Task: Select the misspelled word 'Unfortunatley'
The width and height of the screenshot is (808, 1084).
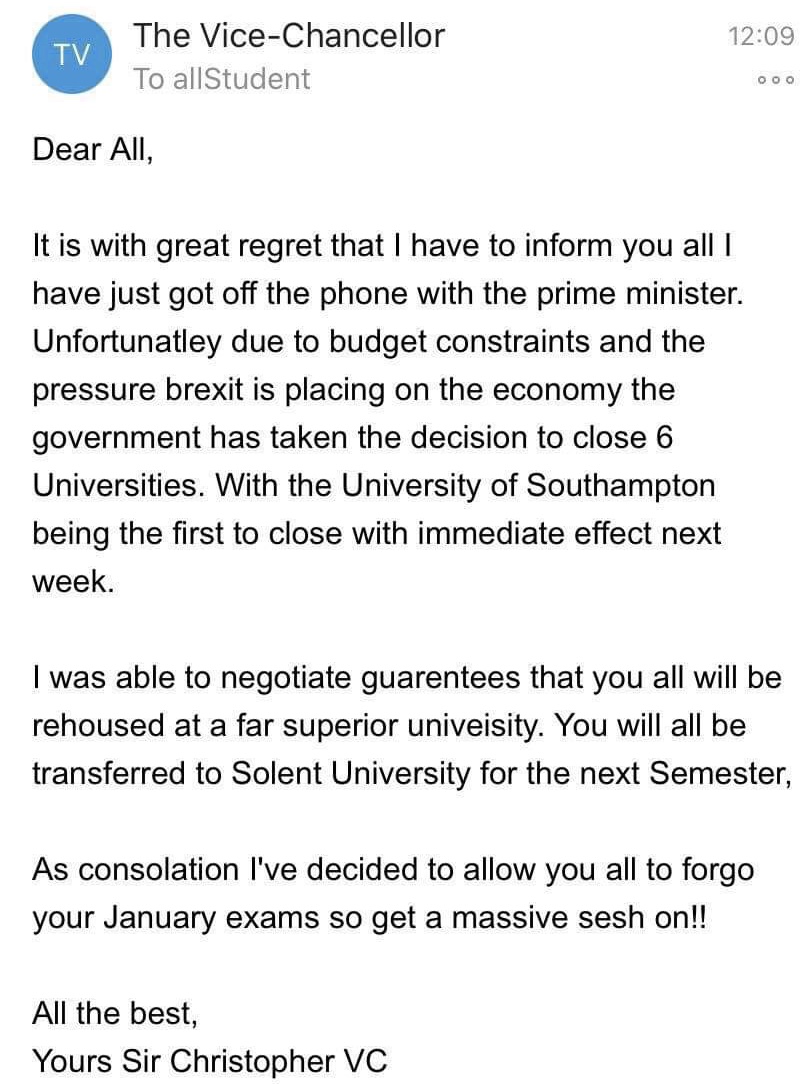Action: pyautogui.click(x=126, y=342)
